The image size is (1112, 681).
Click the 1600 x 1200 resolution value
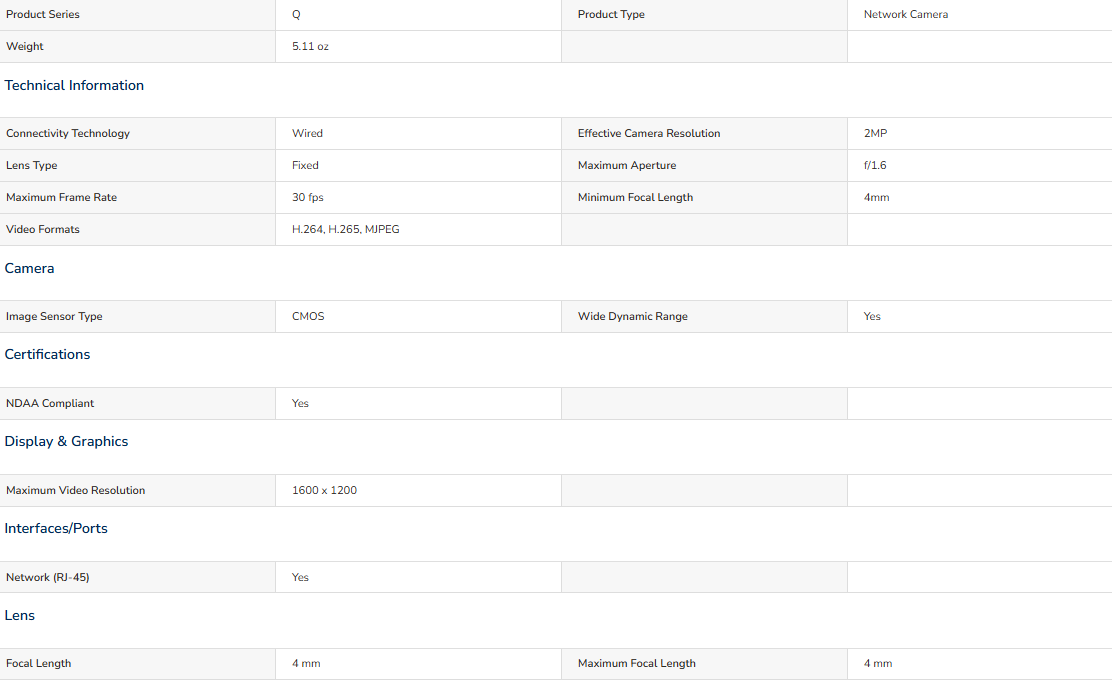point(324,491)
